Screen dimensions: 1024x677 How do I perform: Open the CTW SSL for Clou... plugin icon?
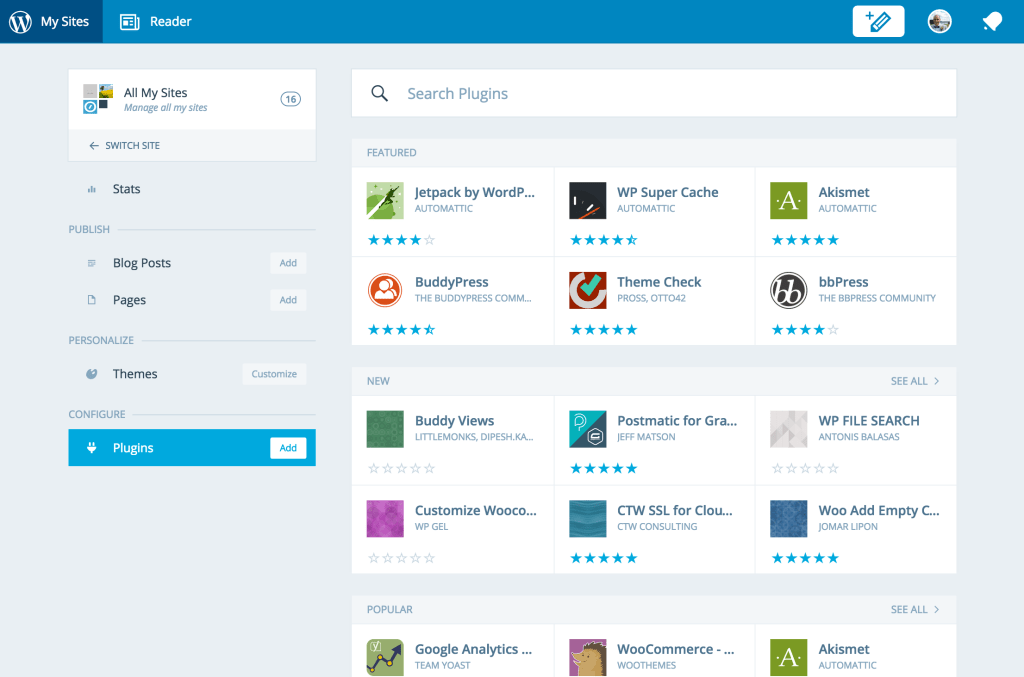588,519
